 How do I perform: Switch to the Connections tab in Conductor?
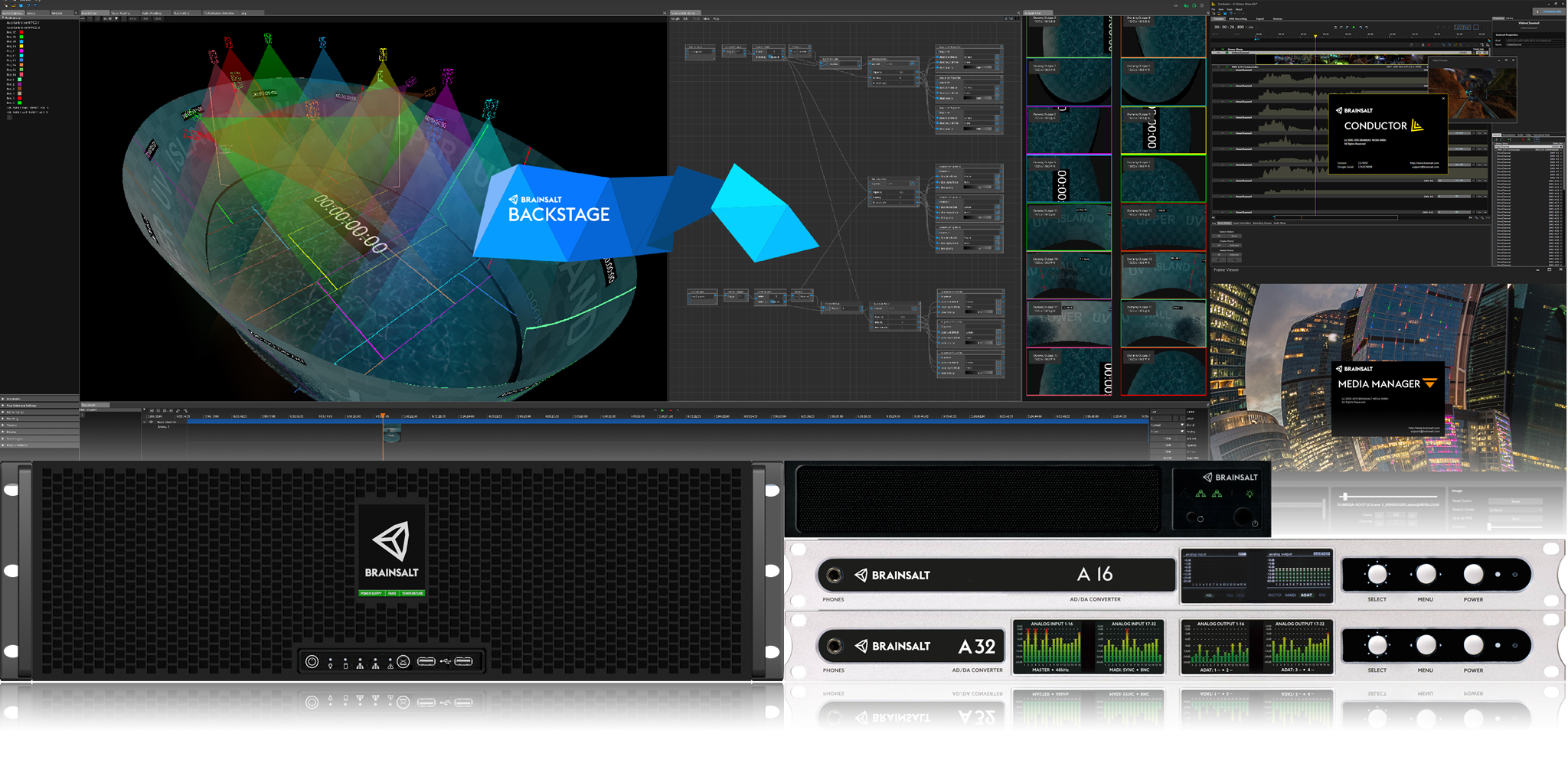(1509, 135)
